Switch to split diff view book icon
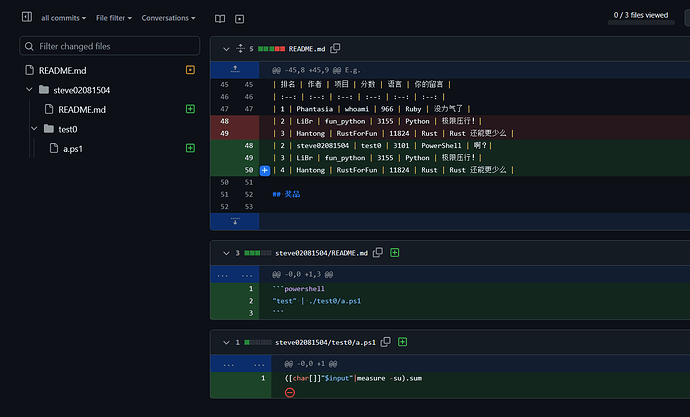The height and width of the screenshot is (417, 690). [x=220, y=19]
